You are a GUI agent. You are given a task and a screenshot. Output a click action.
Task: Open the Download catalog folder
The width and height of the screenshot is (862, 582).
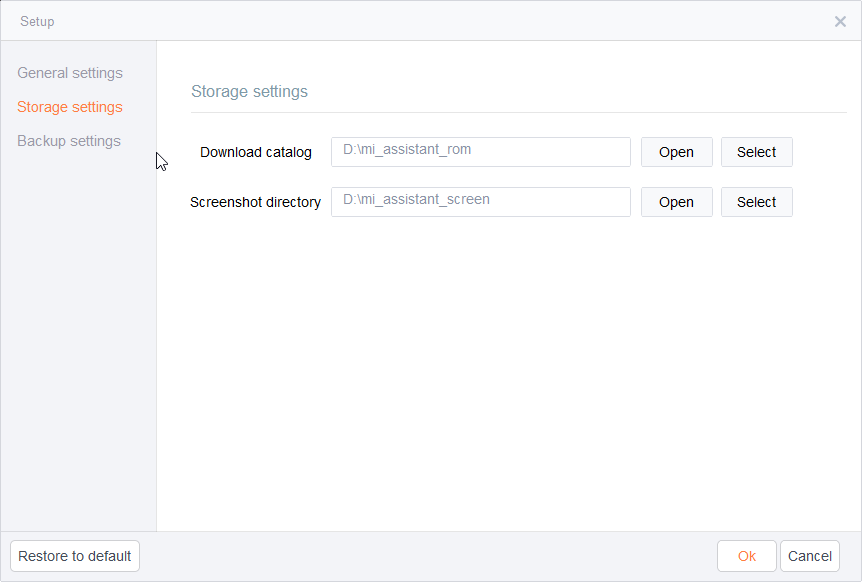click(x=676, y=152)
